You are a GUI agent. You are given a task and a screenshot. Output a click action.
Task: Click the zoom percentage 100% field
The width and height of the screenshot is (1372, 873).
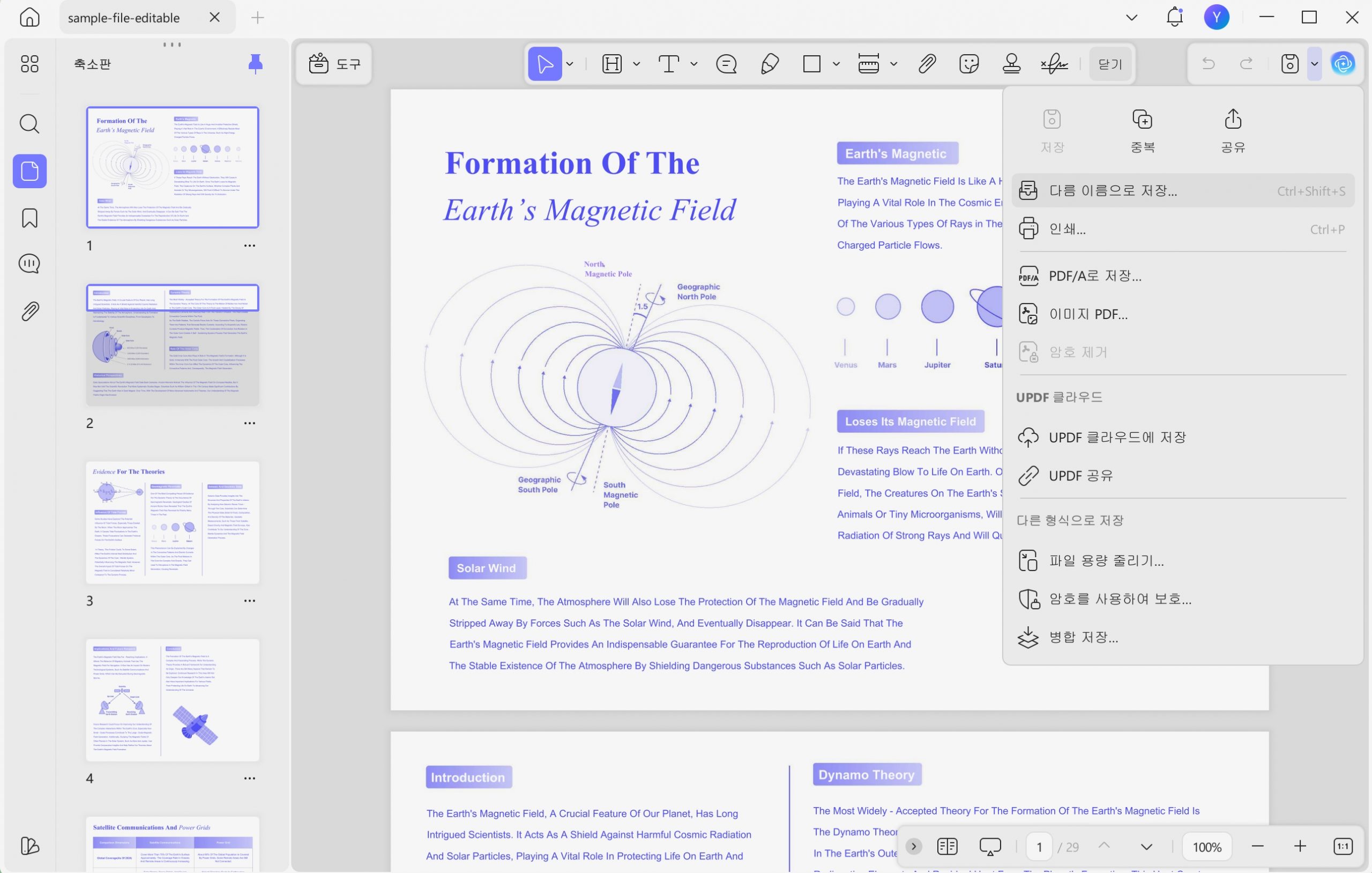[x=1207, y=847]
